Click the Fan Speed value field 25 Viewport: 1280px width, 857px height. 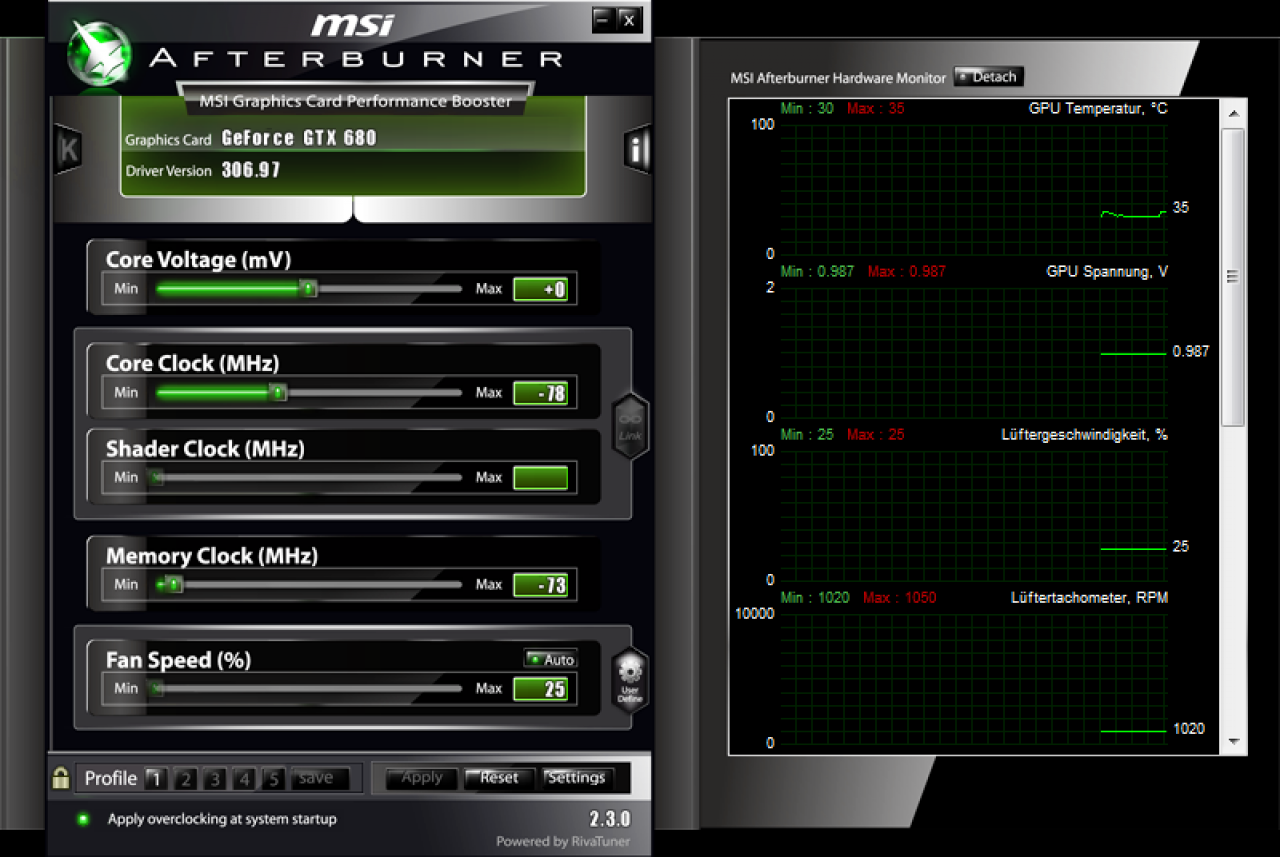pos(541,689)
